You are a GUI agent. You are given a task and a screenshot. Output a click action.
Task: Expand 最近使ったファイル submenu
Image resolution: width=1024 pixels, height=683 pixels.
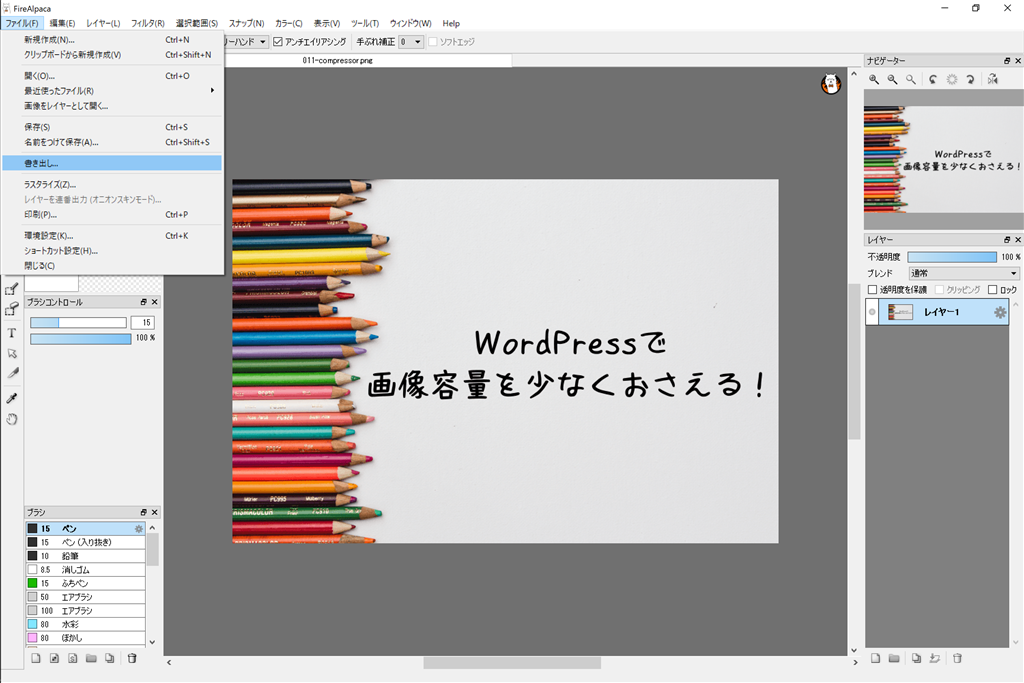[112, 91]
